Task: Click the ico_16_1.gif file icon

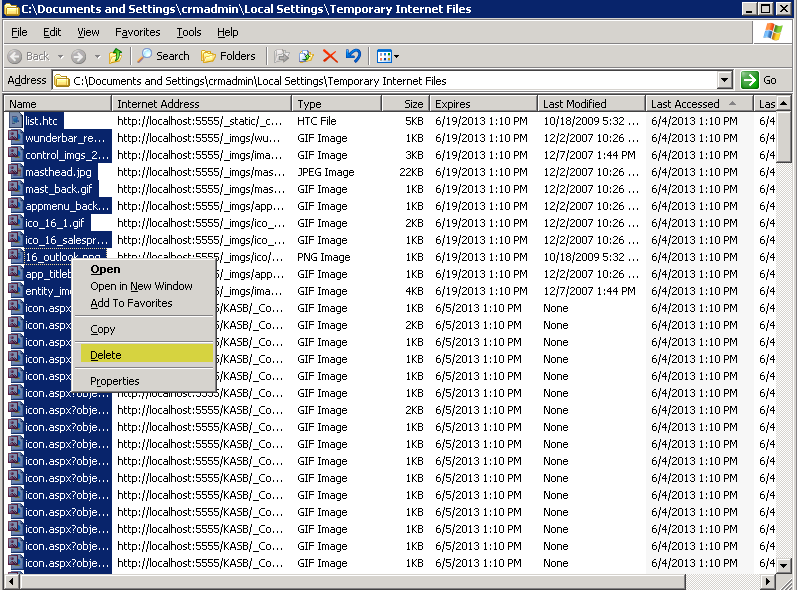Action: (x=16, y=223)
